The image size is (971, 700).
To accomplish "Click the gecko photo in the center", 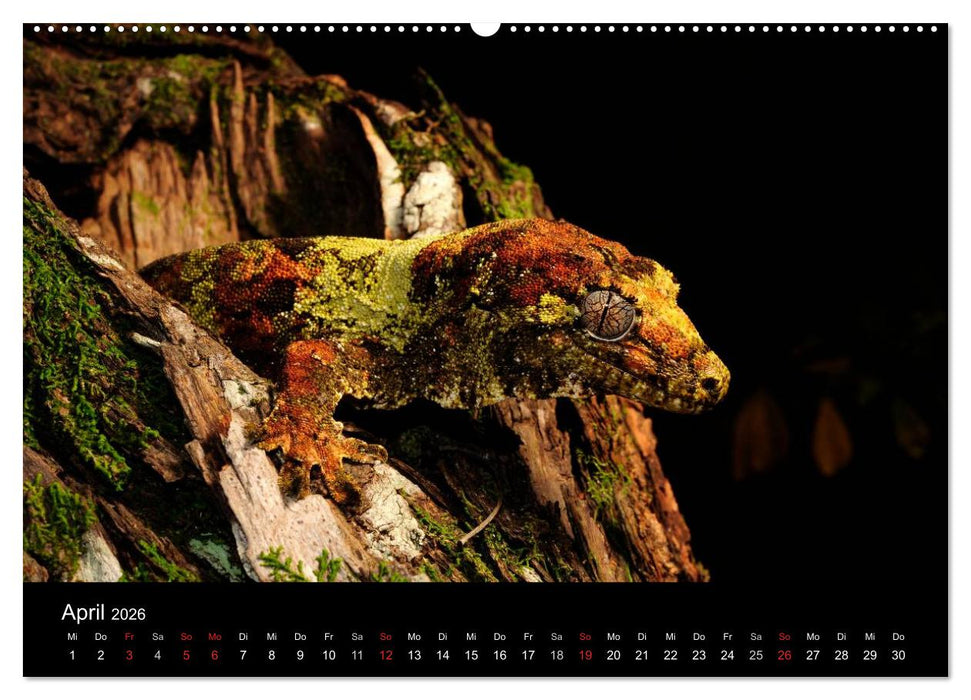I will pyautogui.click(x=450, y=330).
